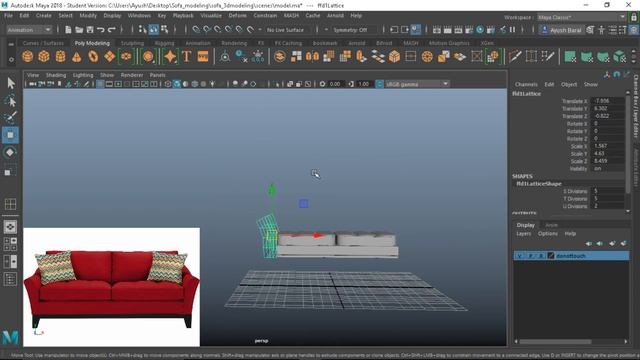
Task: Click the shelf settings gear icon
Action: (x=11, y=60)
